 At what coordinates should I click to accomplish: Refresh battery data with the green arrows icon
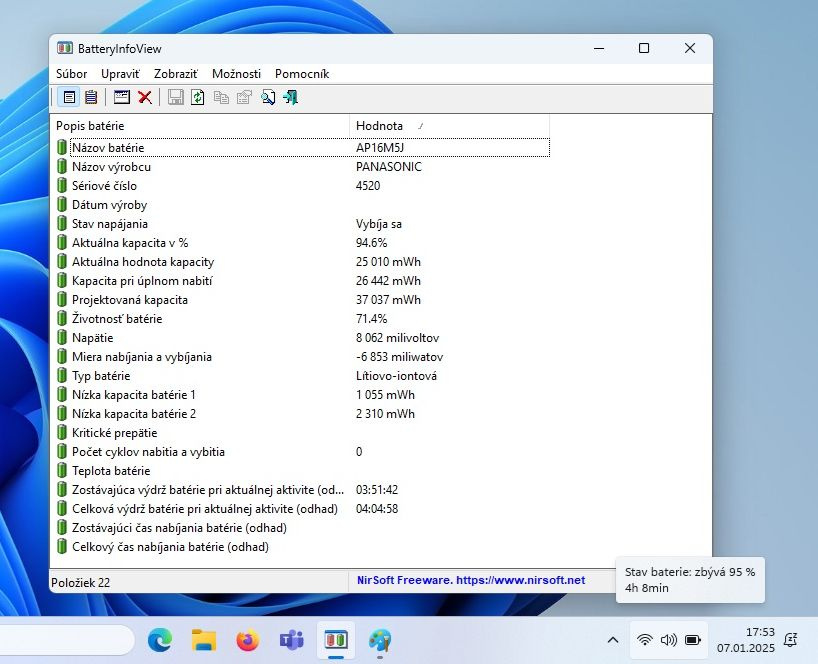(x=198, y=97)
